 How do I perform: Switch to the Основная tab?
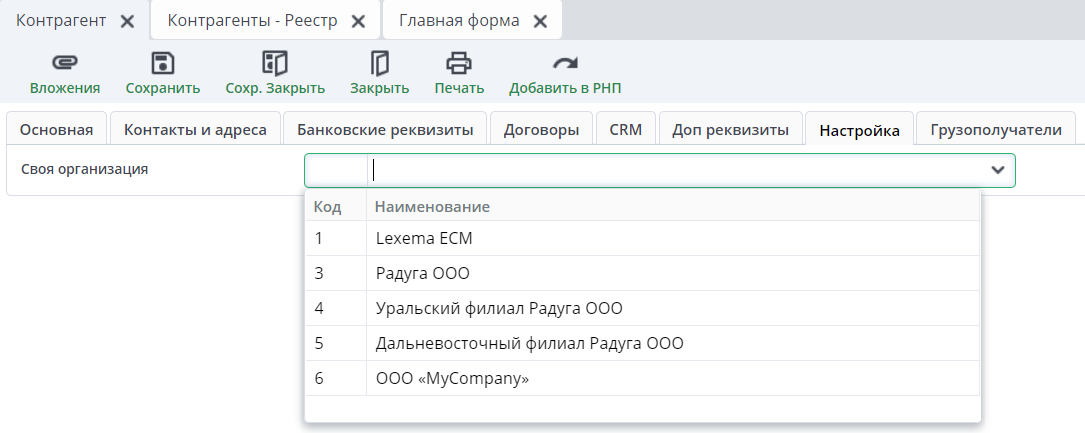[57, 129]
